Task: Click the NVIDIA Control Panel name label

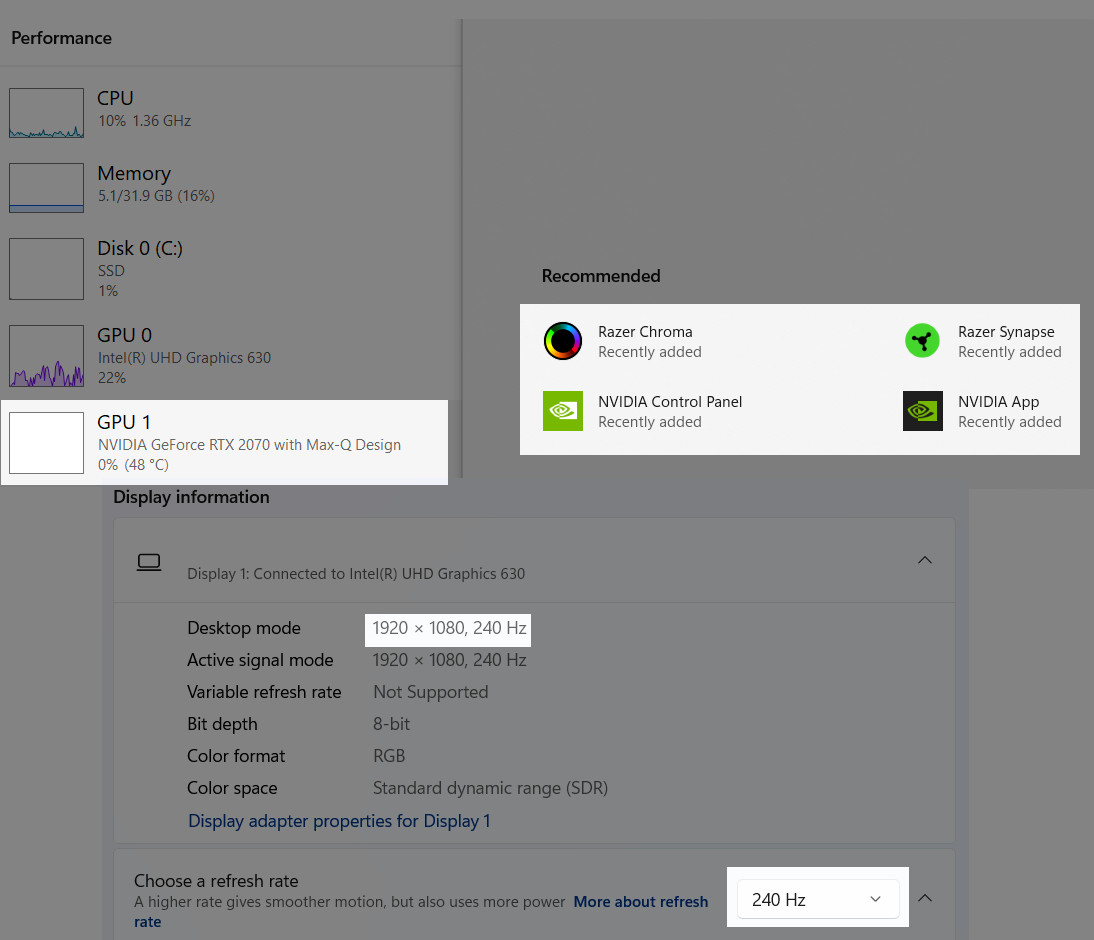Action: click(670, 401)
